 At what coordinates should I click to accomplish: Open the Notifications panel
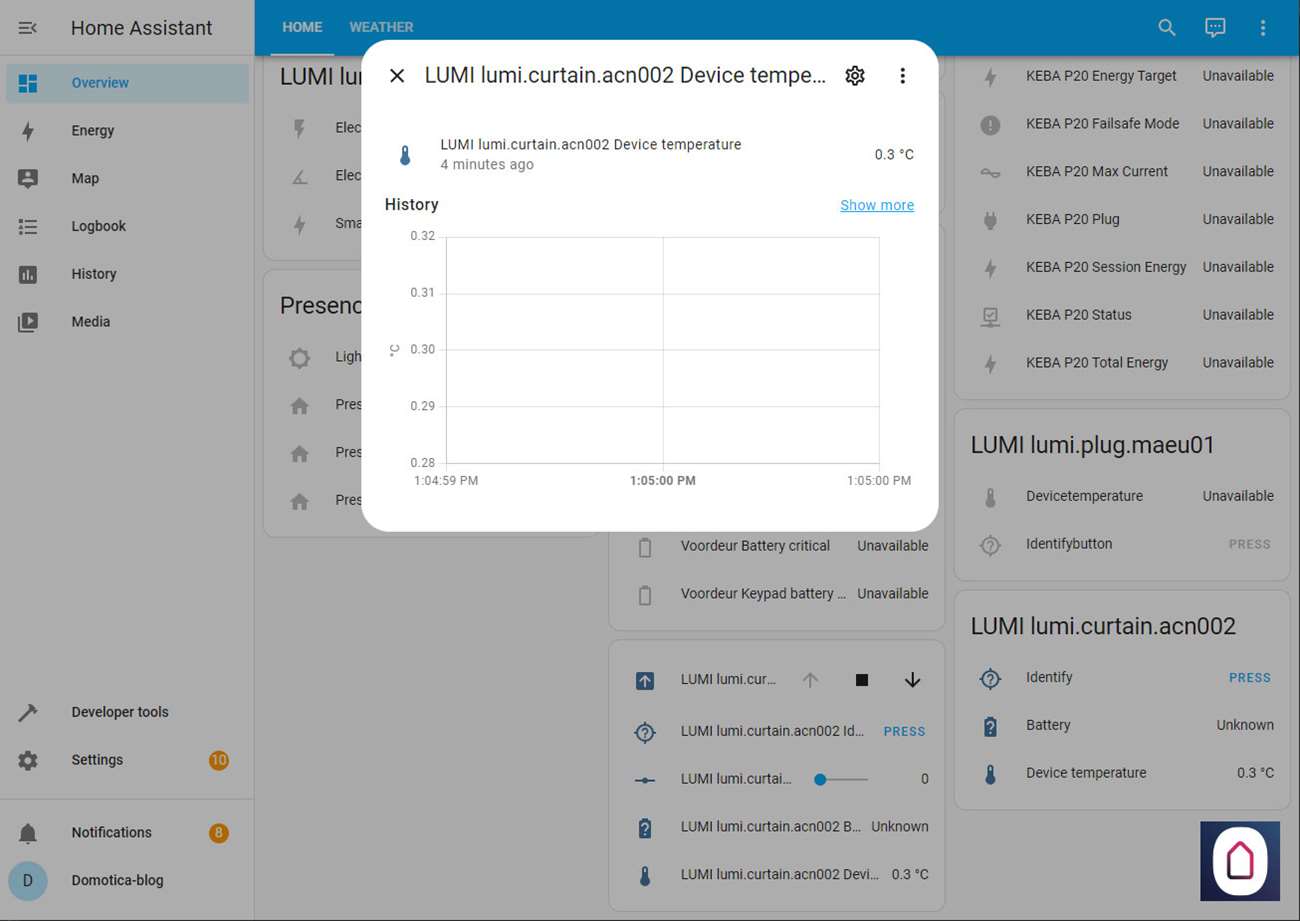127,833
